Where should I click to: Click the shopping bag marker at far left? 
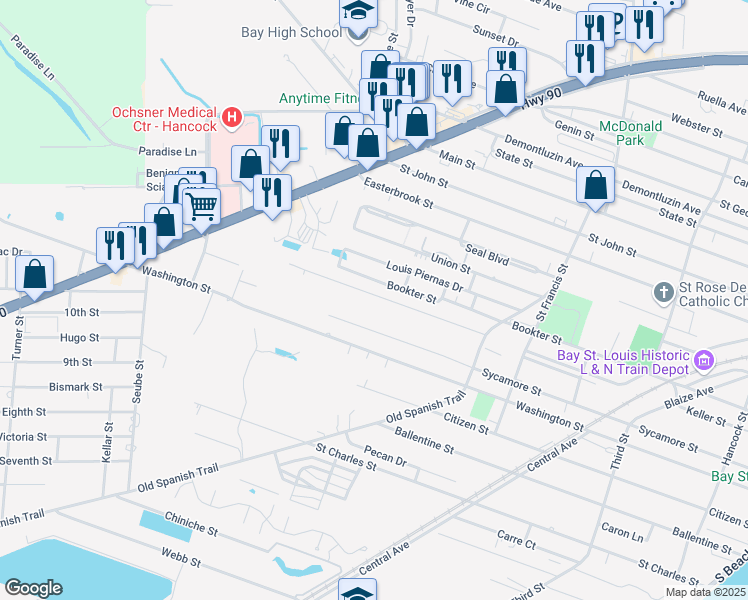(x=34, y=275)
